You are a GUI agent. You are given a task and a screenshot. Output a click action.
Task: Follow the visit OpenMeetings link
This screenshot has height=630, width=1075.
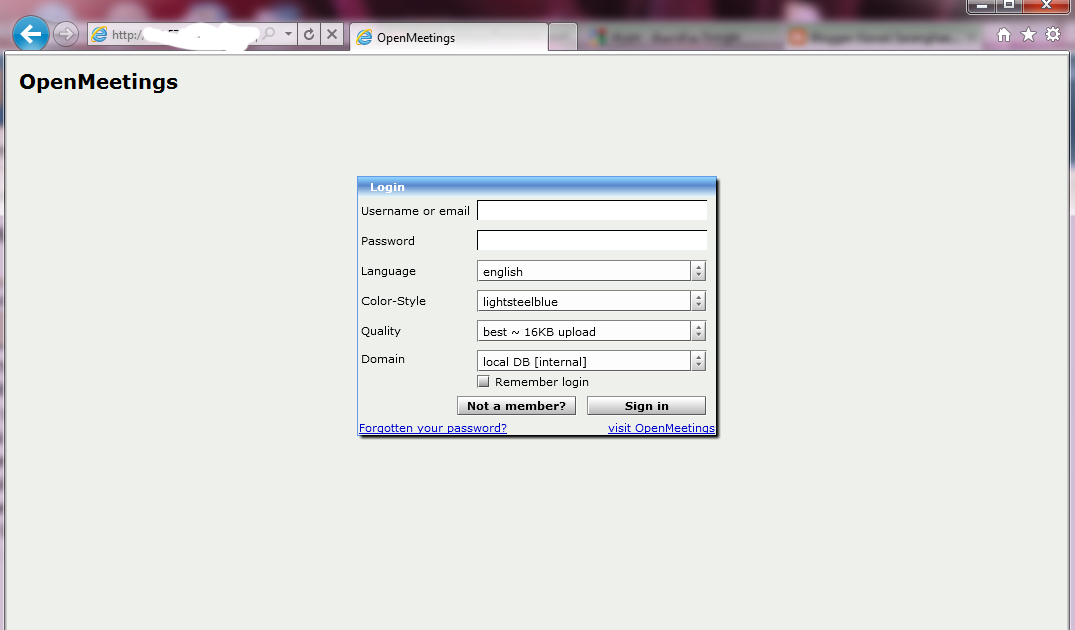point(661,428)
